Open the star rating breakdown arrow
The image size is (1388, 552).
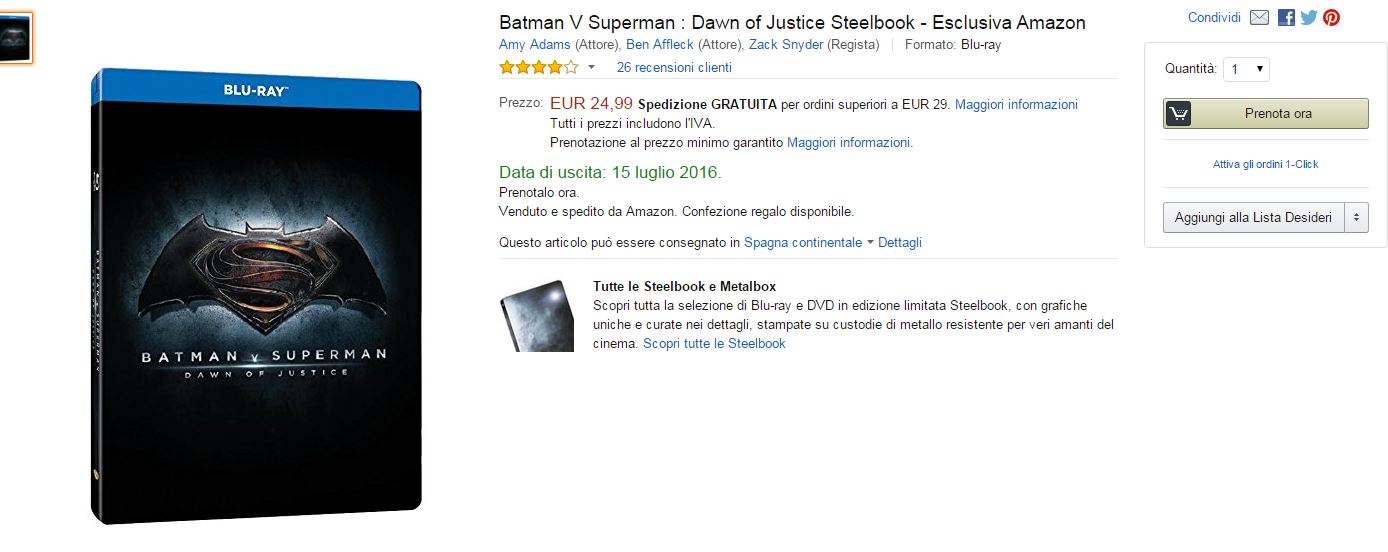click(591, 68)
